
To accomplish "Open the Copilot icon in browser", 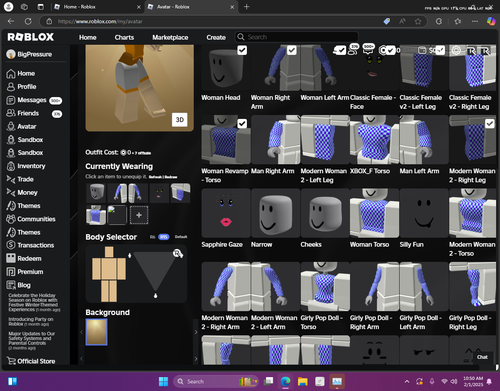I will coord(491,21).
